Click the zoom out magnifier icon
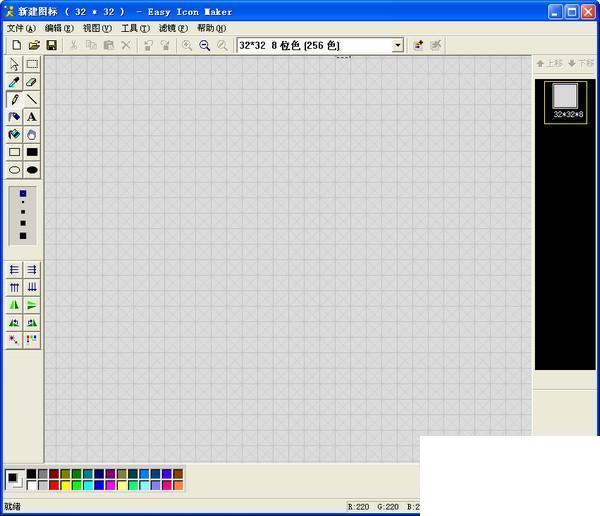Image resolution: width=600 pixels, height=516 pixels. 205,45
